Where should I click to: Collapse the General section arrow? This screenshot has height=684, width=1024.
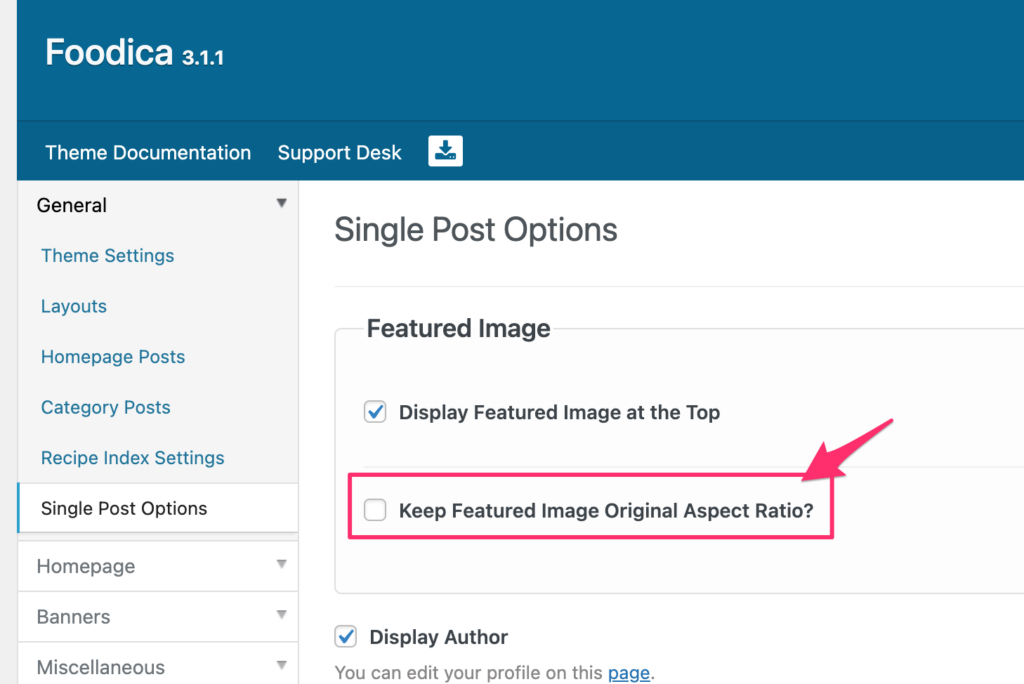281,203
